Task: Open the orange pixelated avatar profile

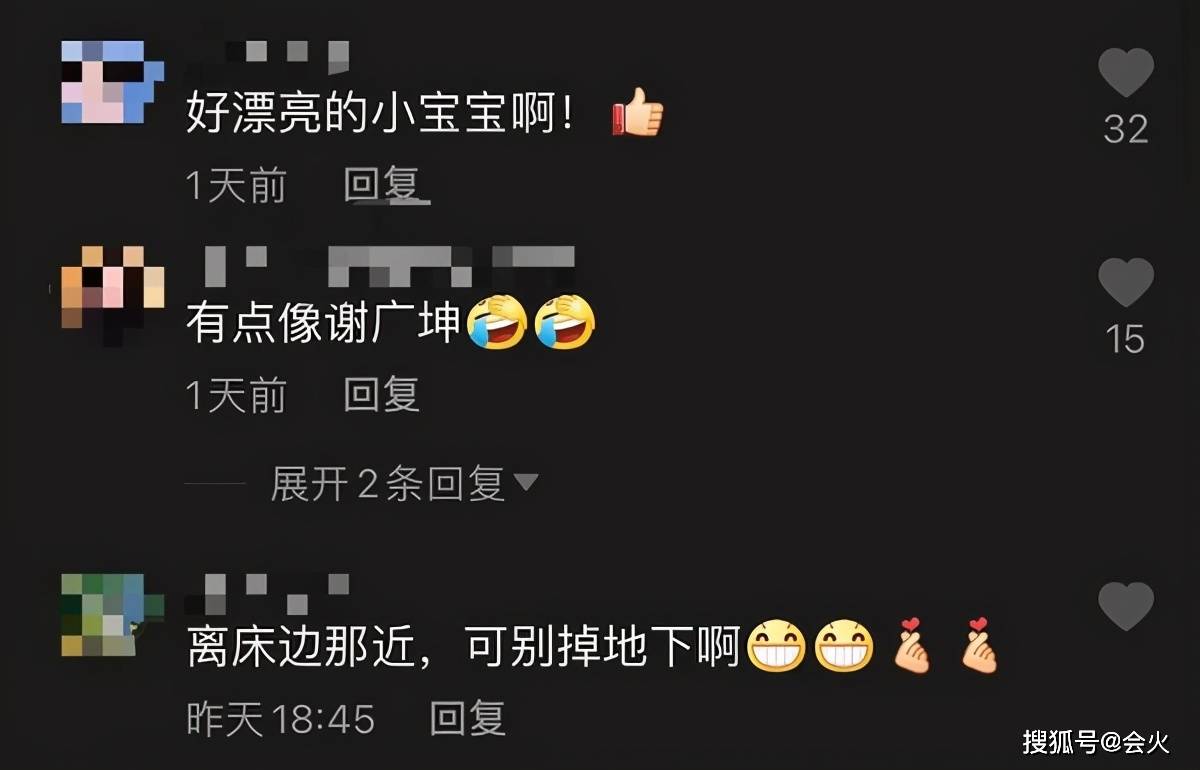Action: [112, 288]
